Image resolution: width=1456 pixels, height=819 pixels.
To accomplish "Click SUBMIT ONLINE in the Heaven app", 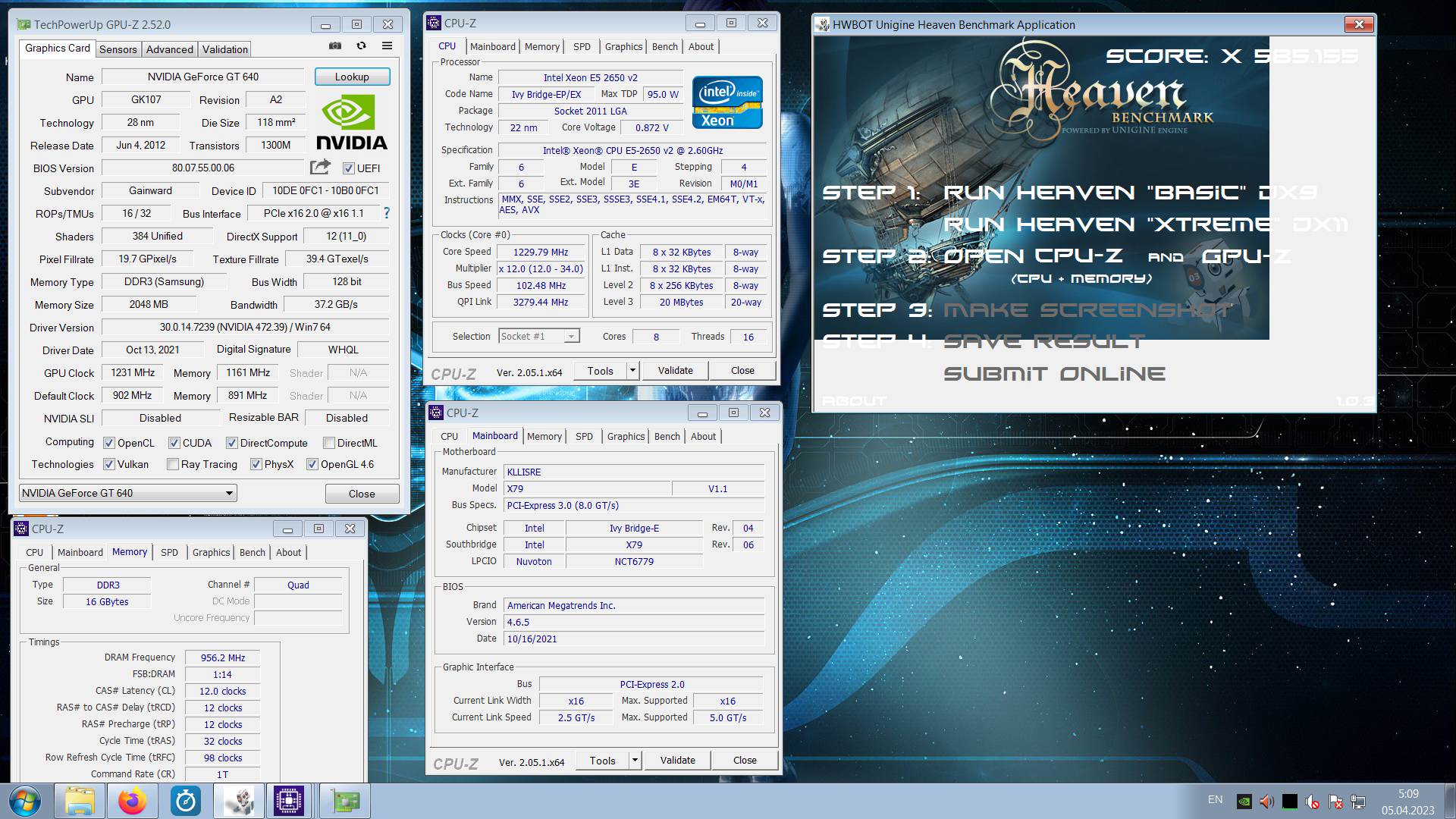I will point(1055,374).
